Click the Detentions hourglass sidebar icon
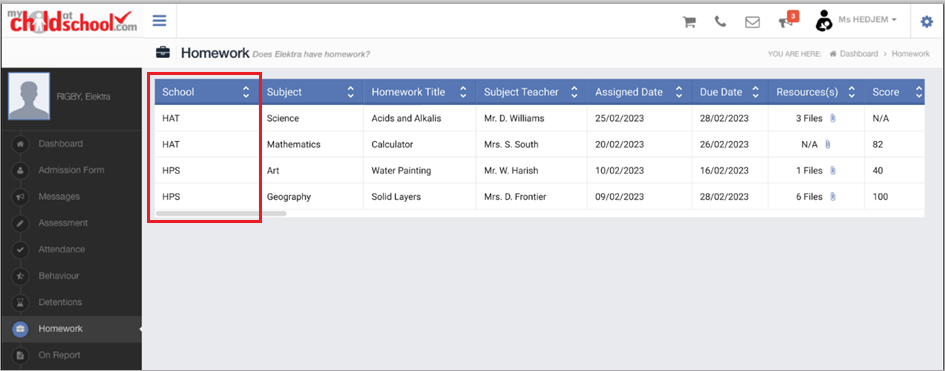 click(20, 302)
